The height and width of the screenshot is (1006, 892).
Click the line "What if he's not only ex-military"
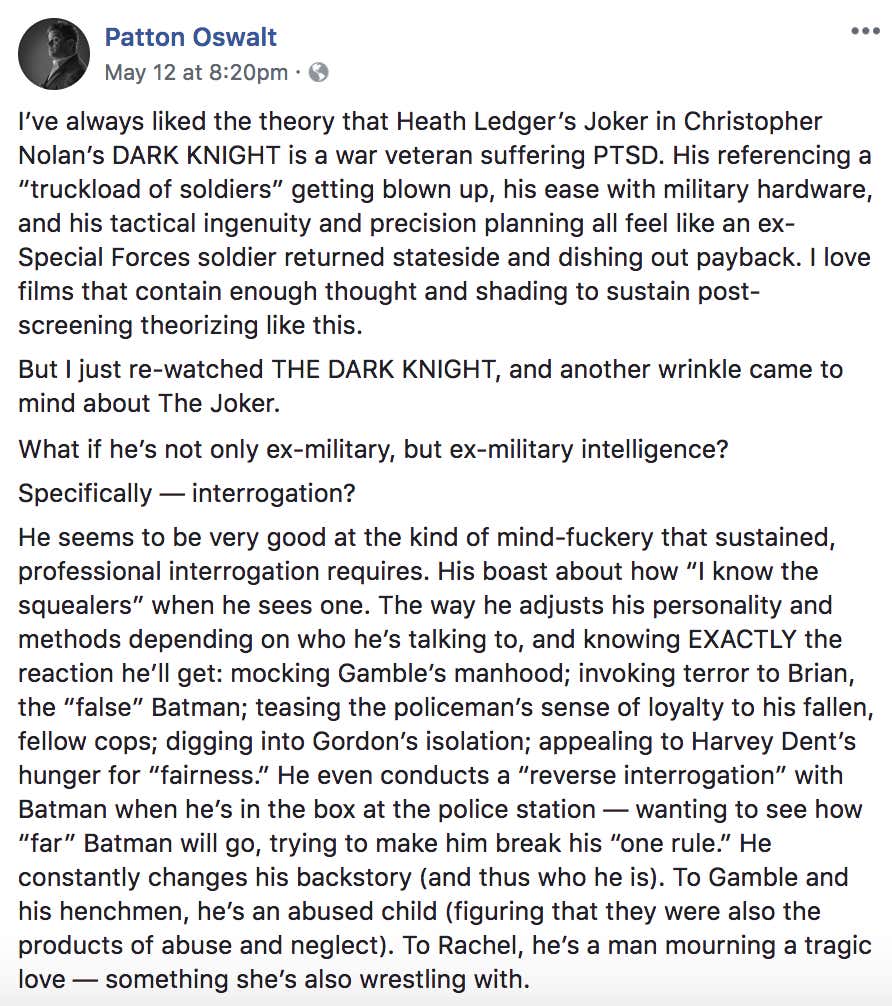click(x=372, y=448)
